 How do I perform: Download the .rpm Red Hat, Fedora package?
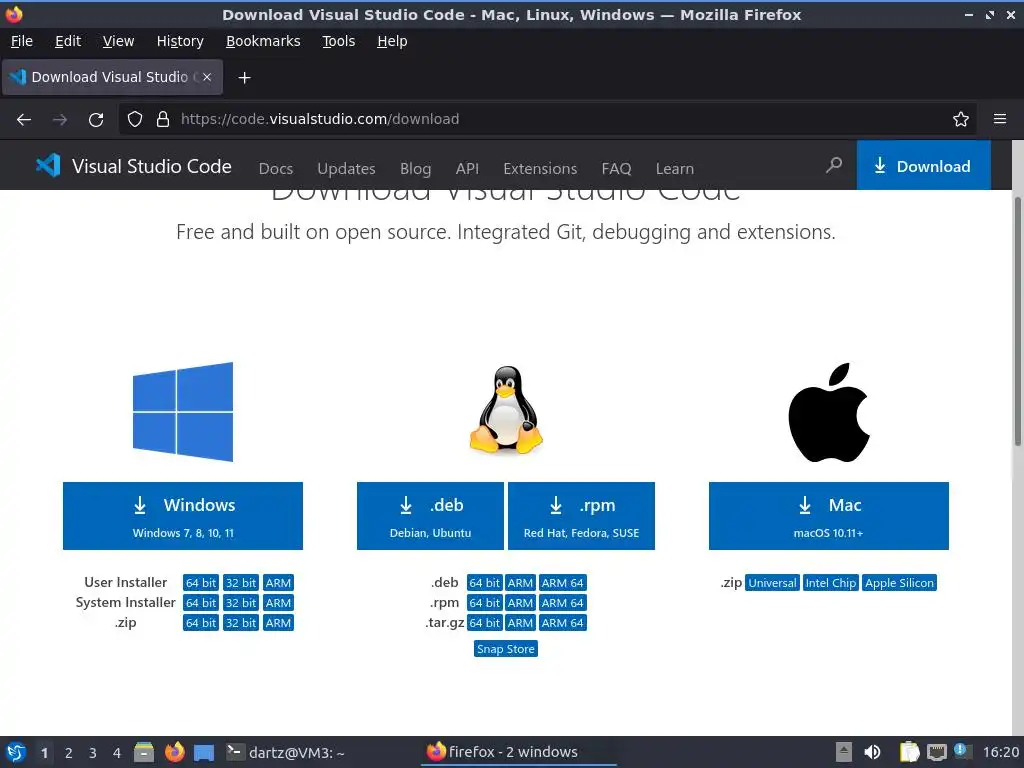point(581,516)
